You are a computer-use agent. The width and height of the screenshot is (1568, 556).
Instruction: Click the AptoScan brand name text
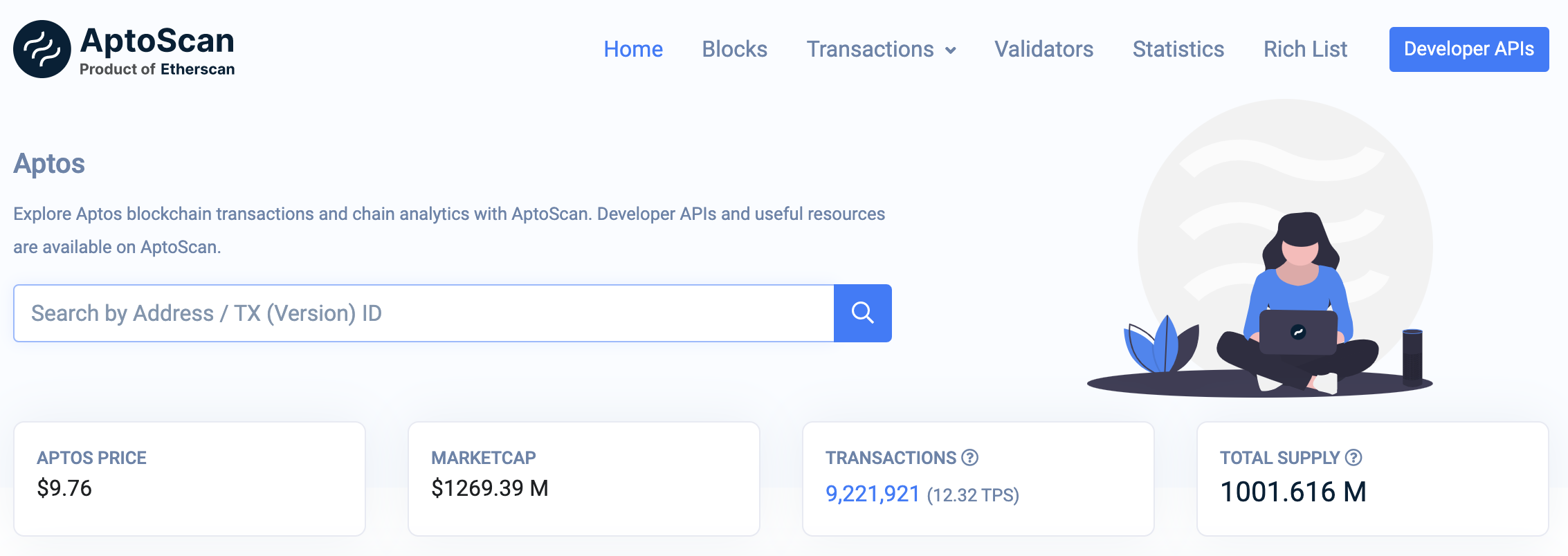click(x=158, y=41)
